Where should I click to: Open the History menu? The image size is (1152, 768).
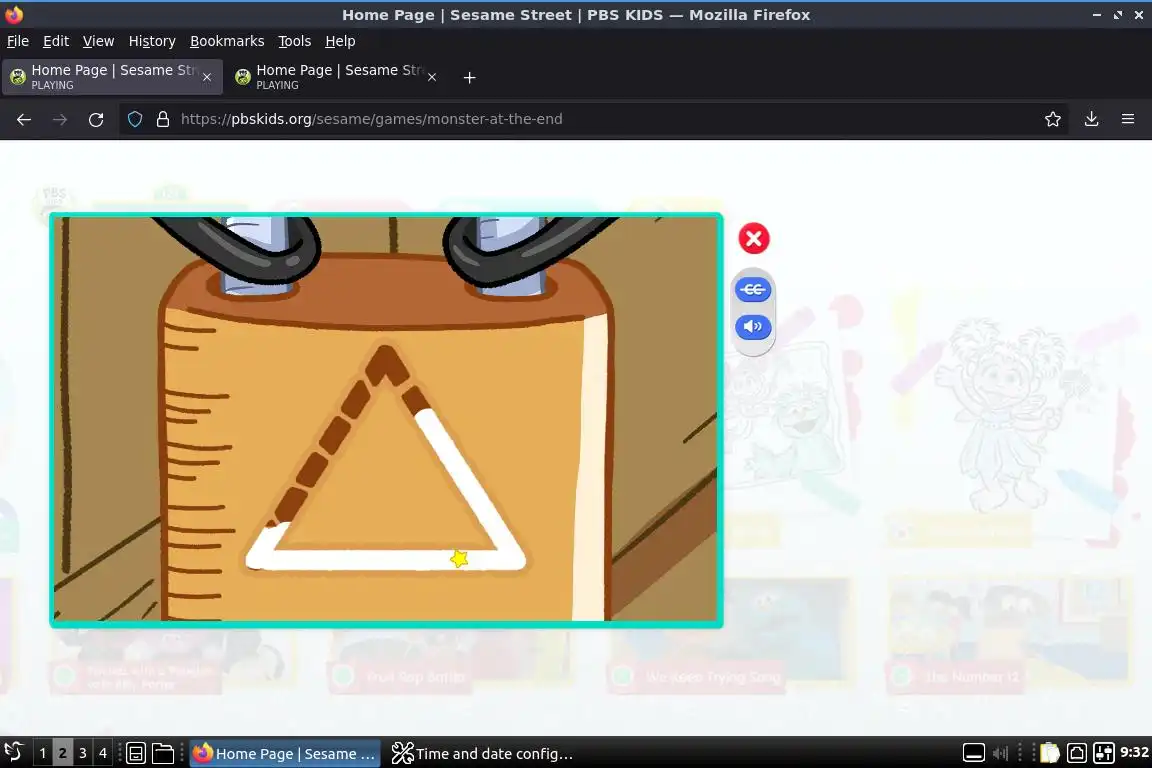152,41
